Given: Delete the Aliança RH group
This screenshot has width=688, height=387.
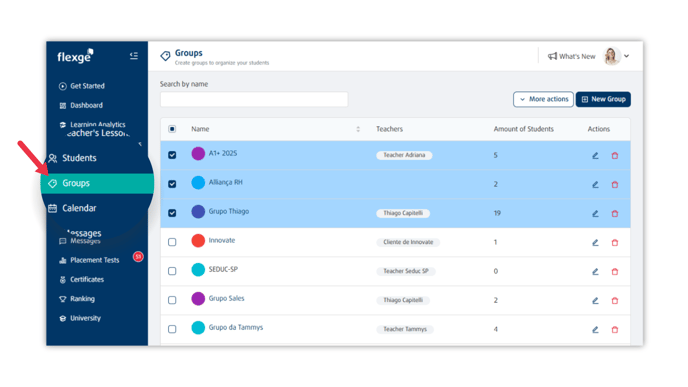Looking at the screenshot, I should (x=615, y=184).
